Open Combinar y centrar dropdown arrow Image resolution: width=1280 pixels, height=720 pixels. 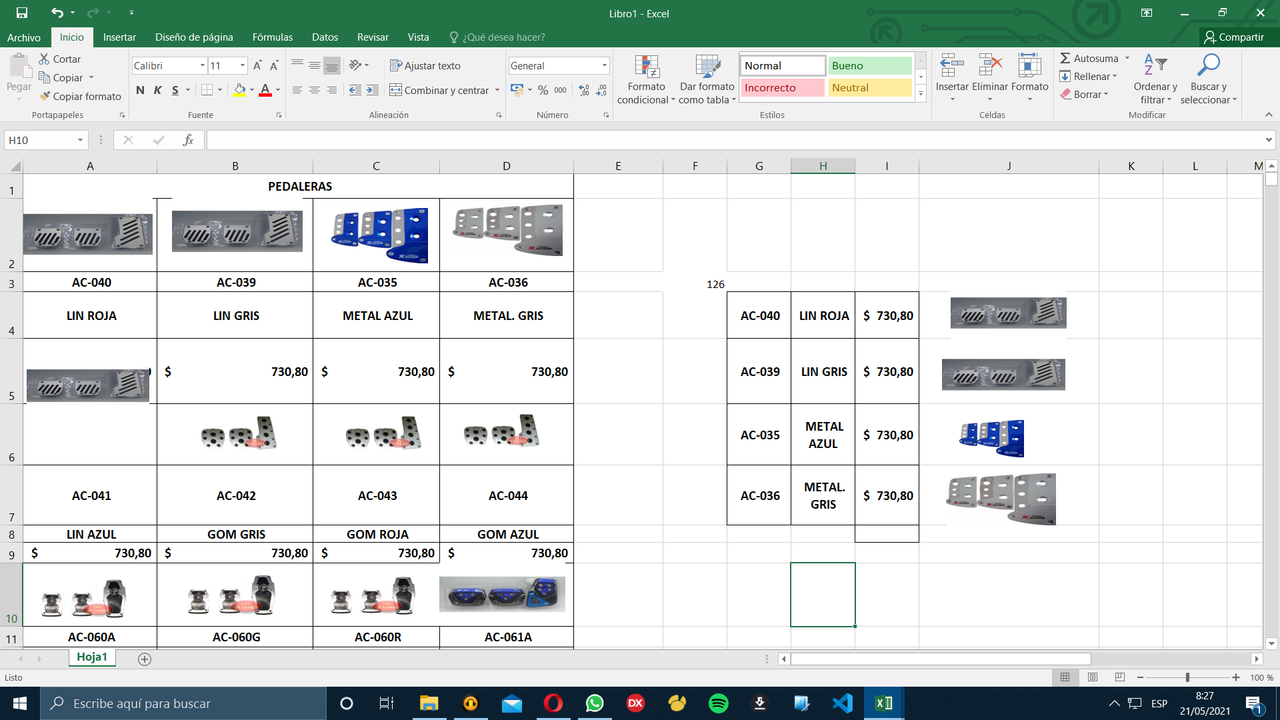coord(496,90)
